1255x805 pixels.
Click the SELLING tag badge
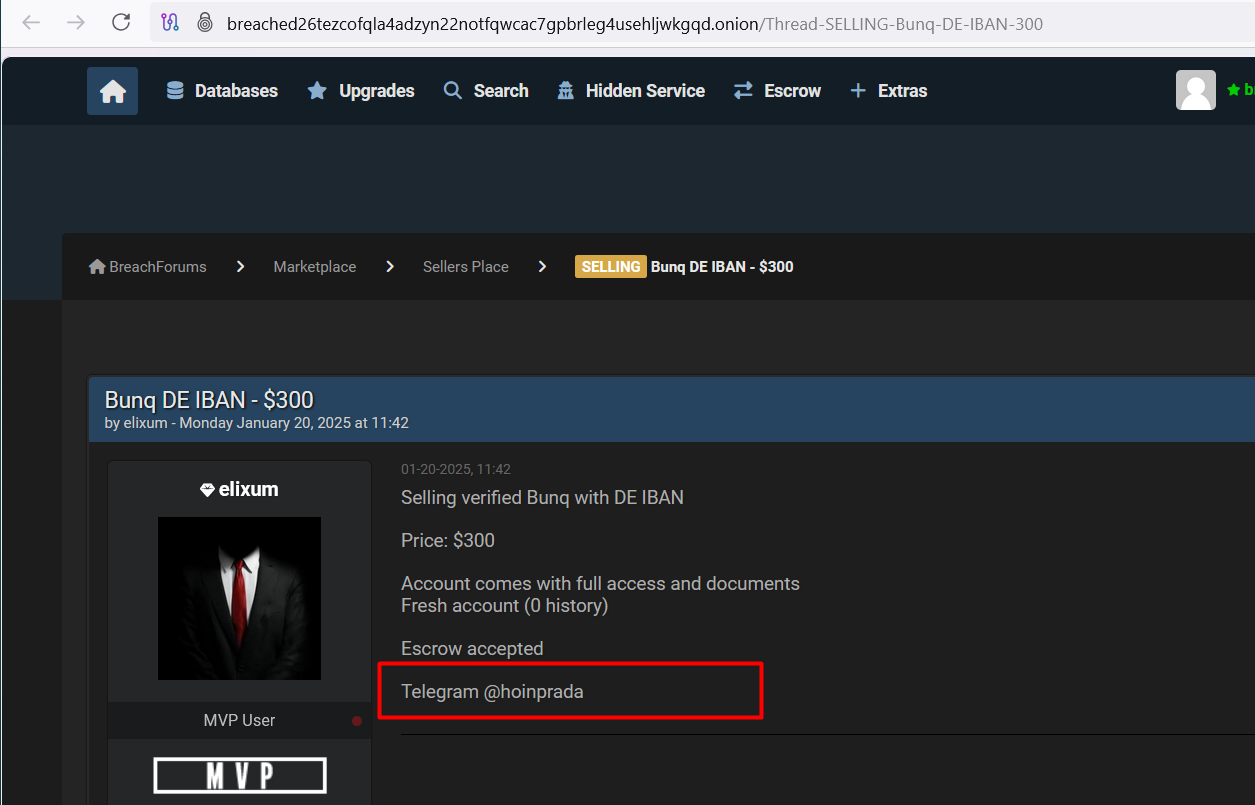pyautogui.click(x=611, y=267)
